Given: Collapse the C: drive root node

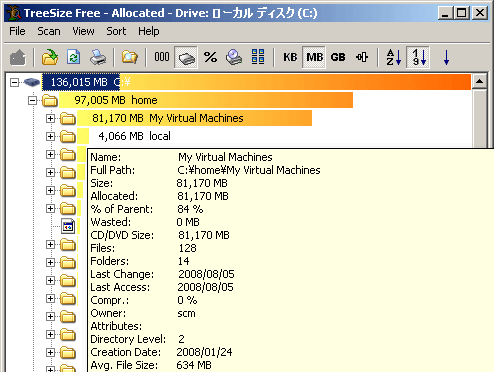Looking at the screenshot, I should point(14,82).
